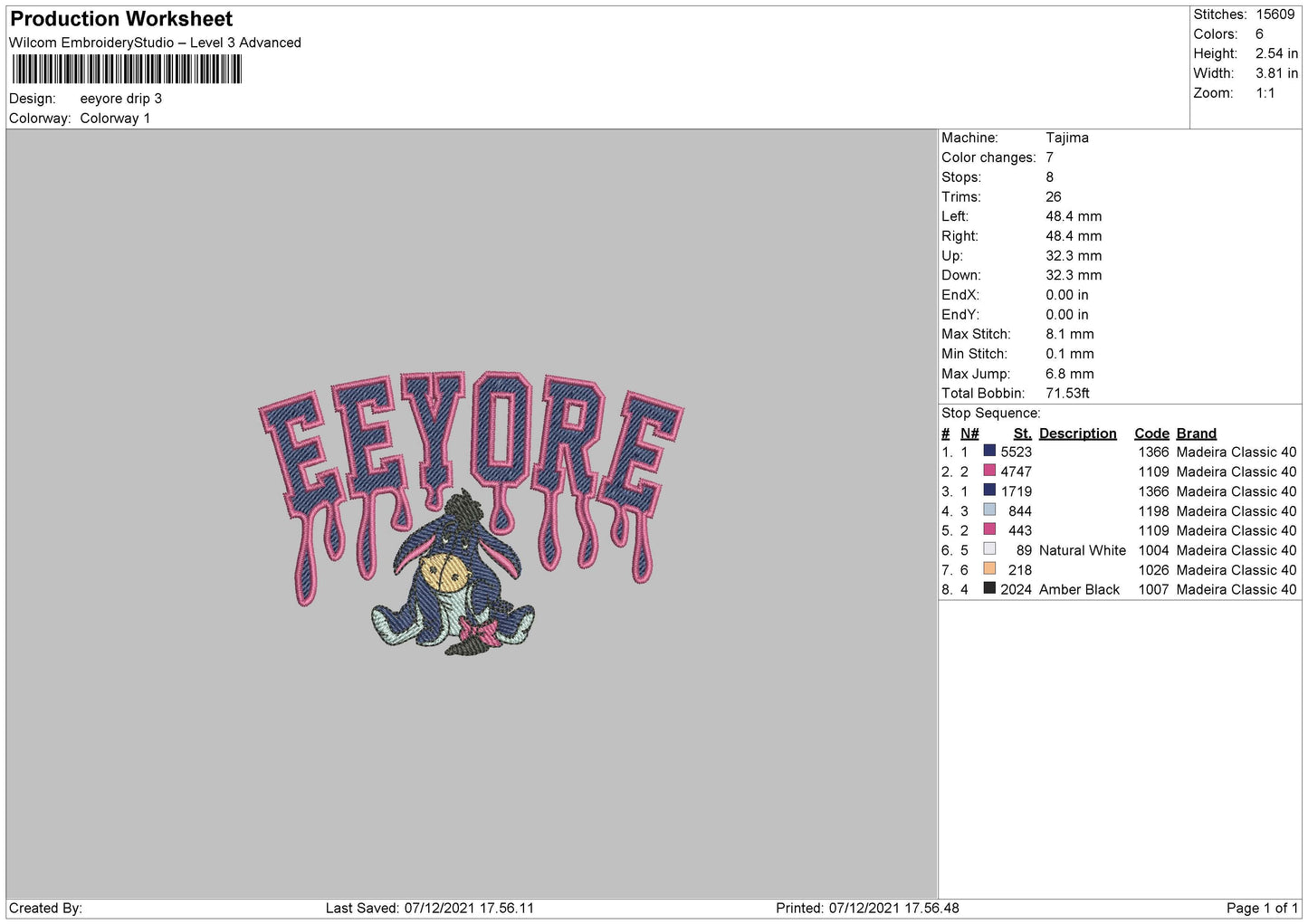Click the Colors value 6
1308x924 pixels.
(x=1259, y=34)
